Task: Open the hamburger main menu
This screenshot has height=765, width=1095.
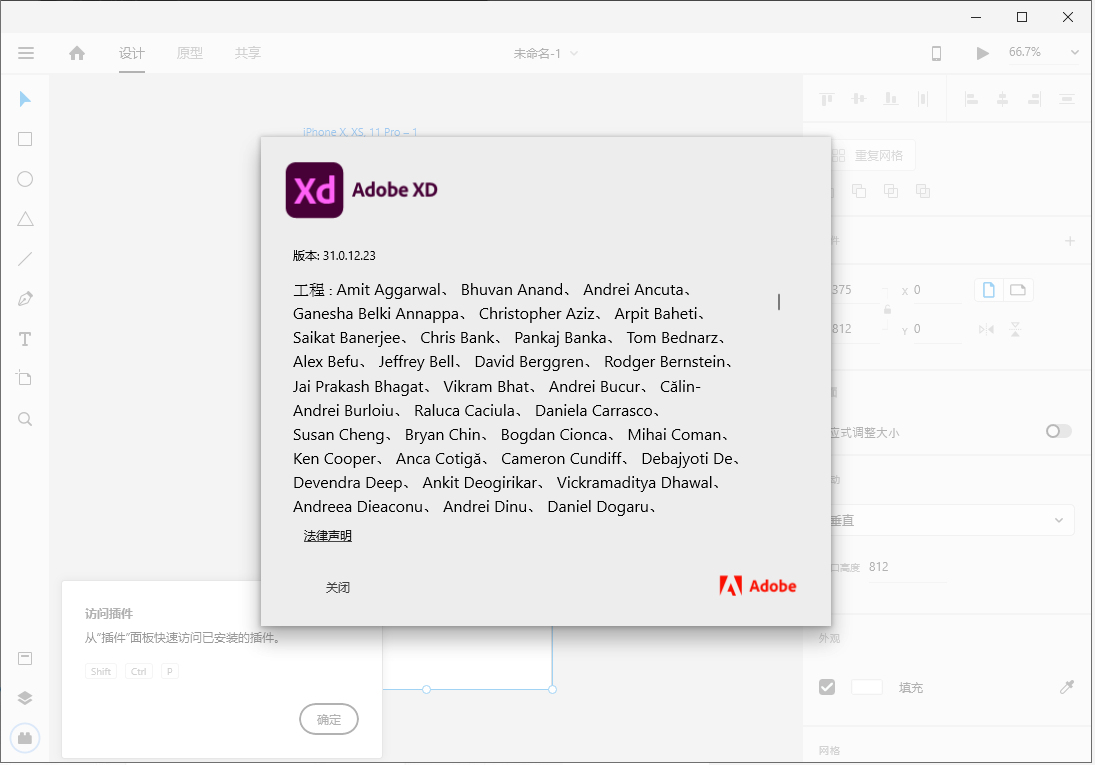Action: pyautogui.click(x=26, y=53)
